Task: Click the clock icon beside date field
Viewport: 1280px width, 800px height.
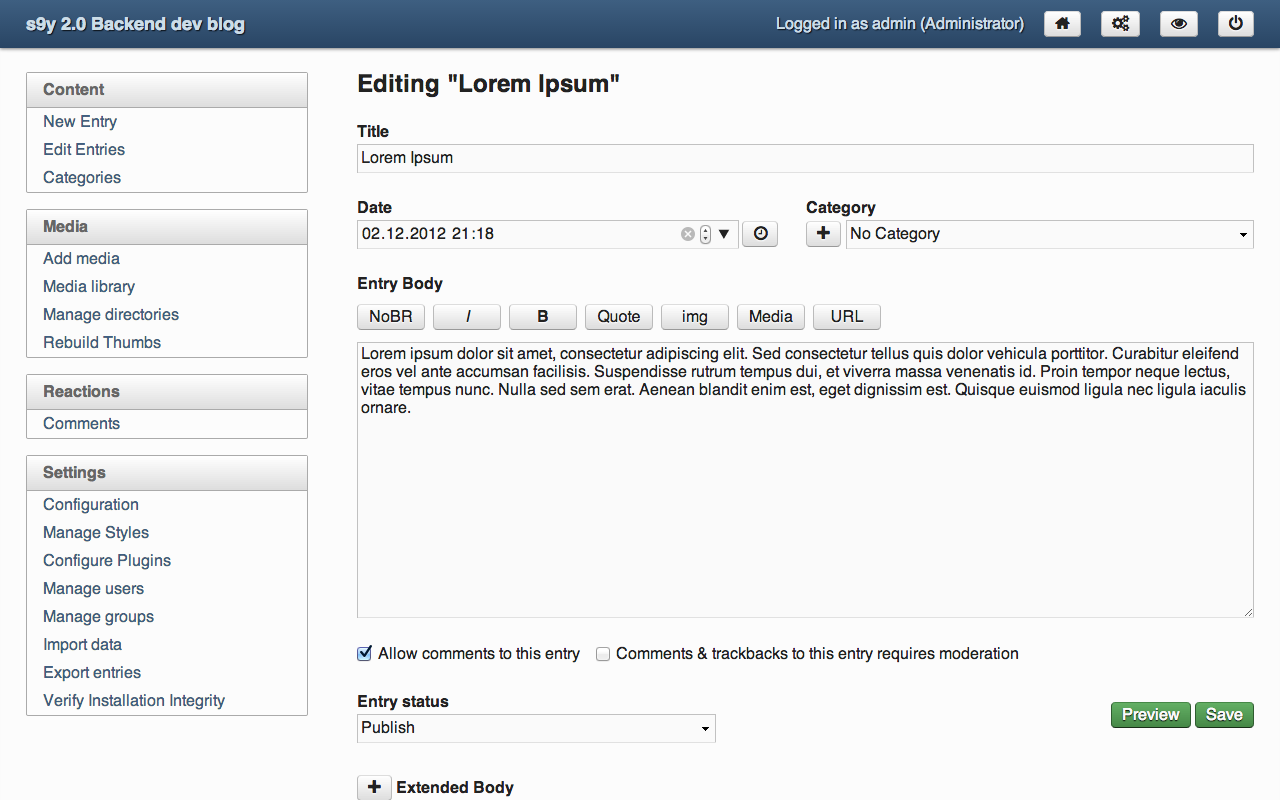Action: tap(760, 234)
